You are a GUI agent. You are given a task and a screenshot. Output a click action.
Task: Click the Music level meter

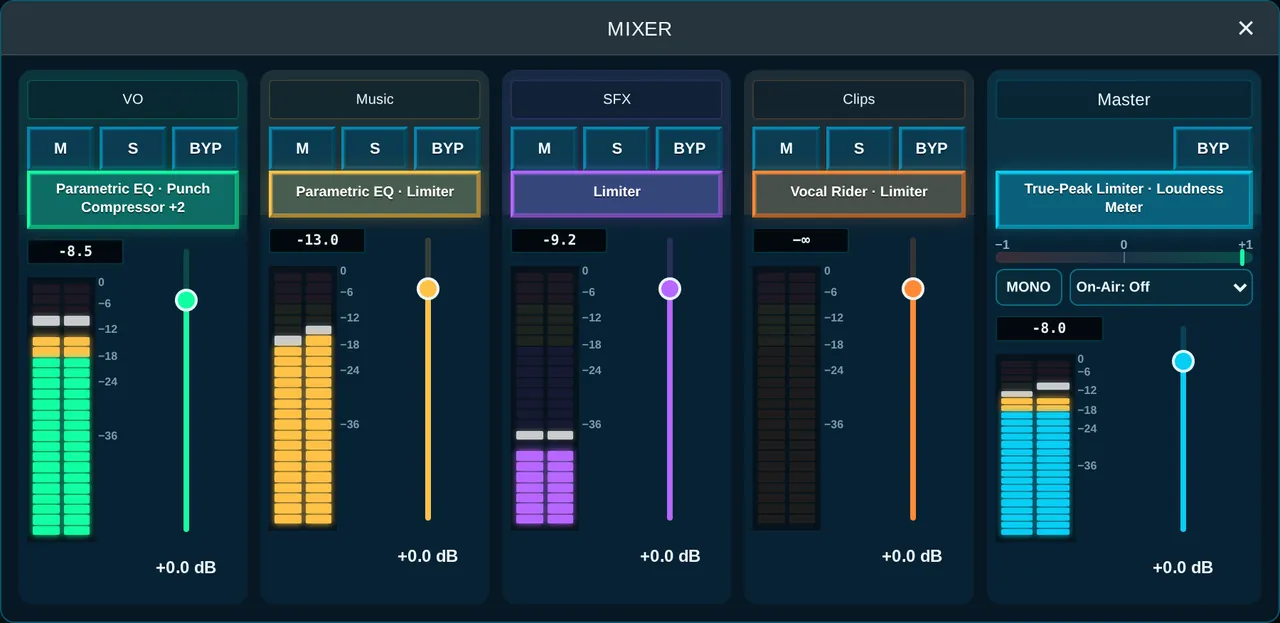point(303,397)
